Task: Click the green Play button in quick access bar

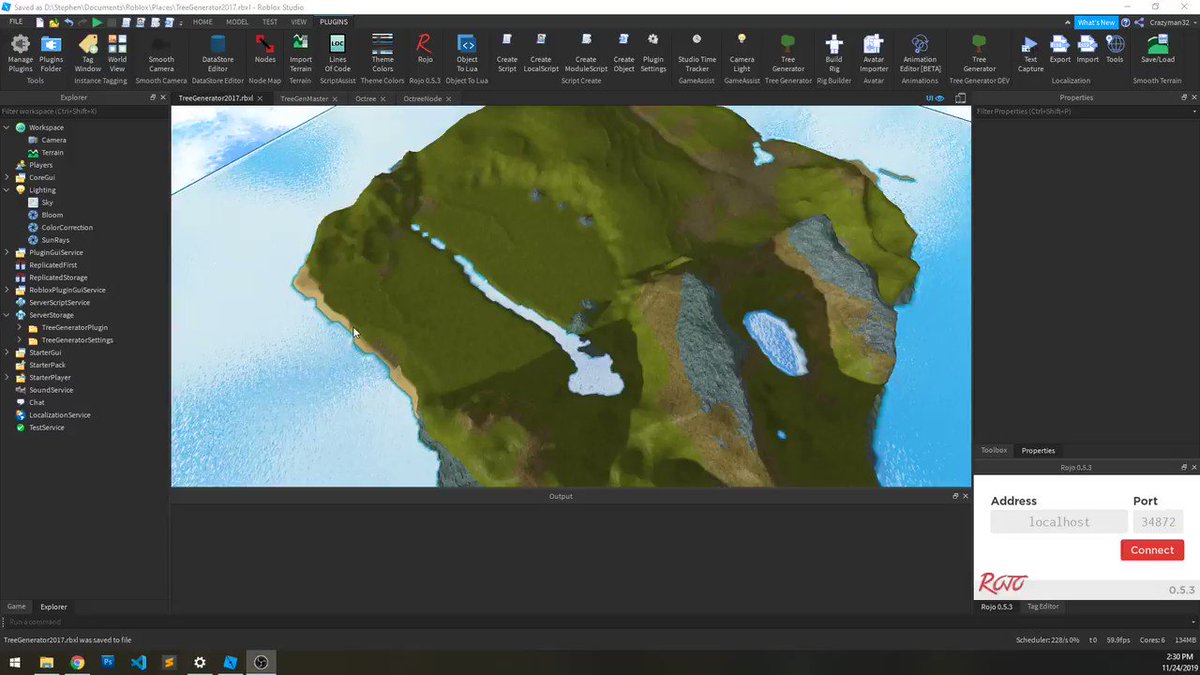Action: (x=97, y=21)
